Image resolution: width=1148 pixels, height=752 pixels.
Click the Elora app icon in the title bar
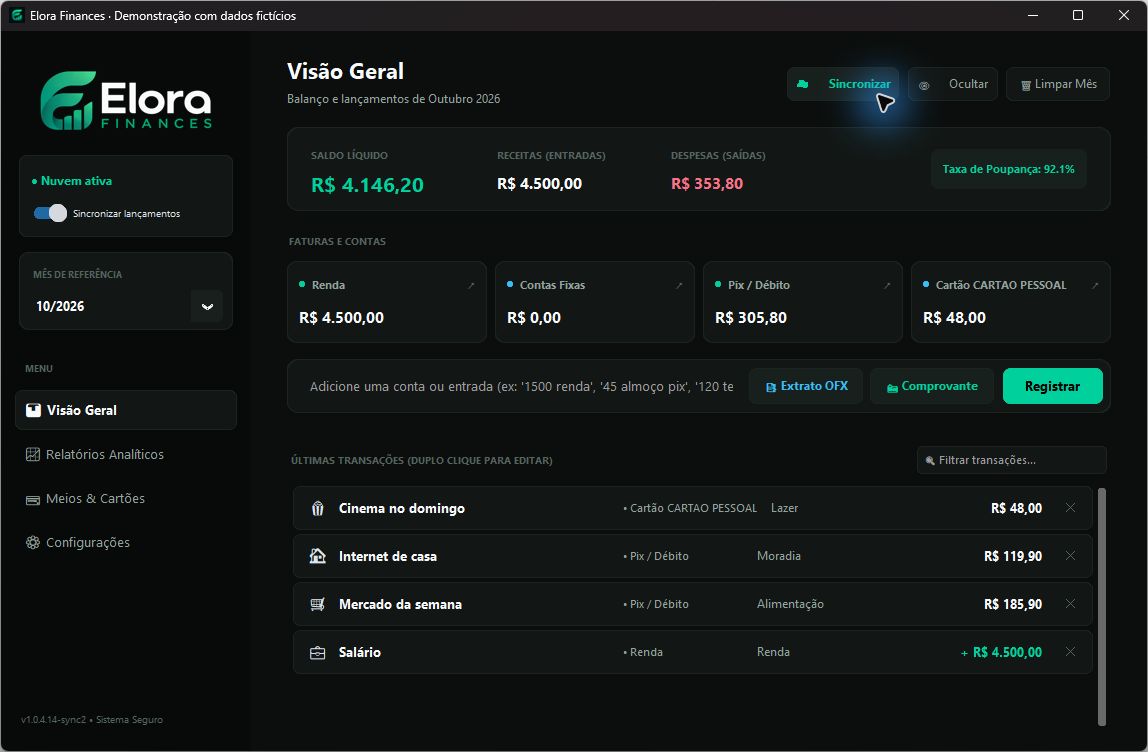(x=16, y=15)
